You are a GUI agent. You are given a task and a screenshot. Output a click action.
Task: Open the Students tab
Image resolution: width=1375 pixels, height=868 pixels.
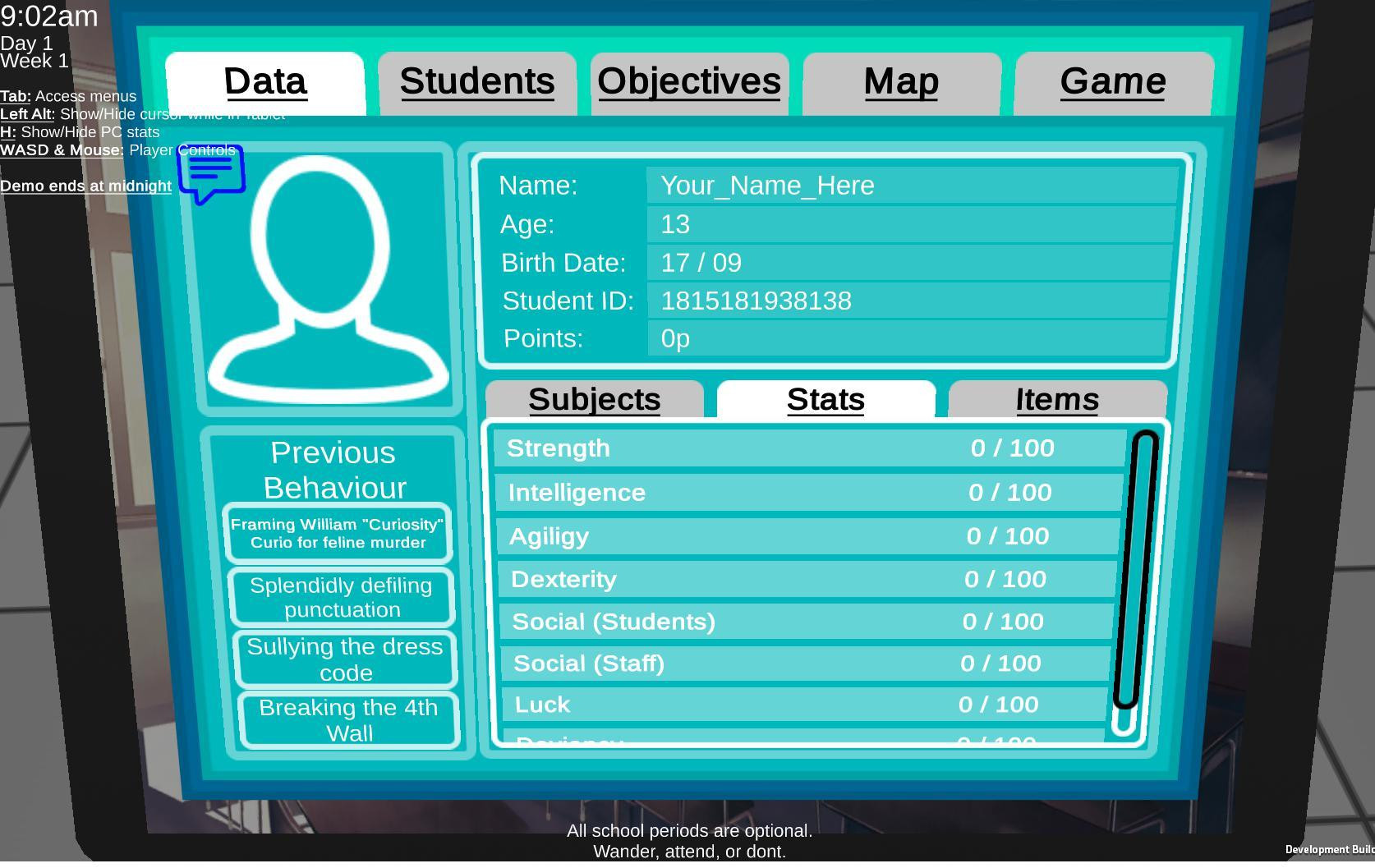point(477,83)
